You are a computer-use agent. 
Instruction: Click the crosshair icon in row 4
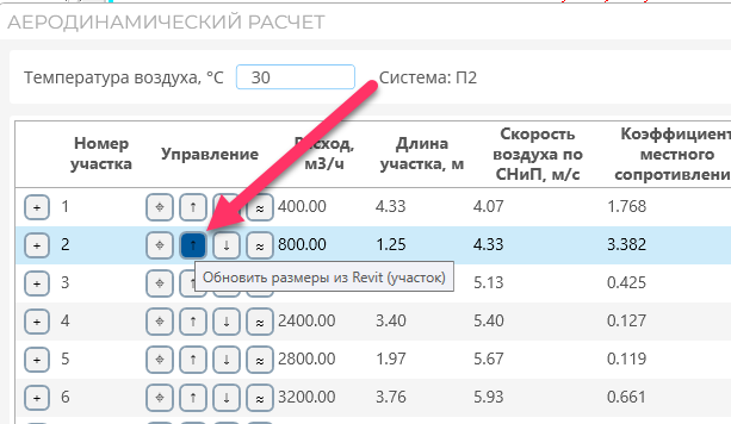pos(159,322)
